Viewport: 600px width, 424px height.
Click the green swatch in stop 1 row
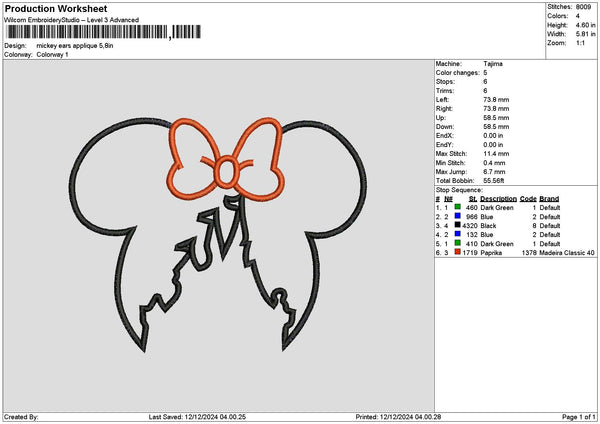pos(458,207)
